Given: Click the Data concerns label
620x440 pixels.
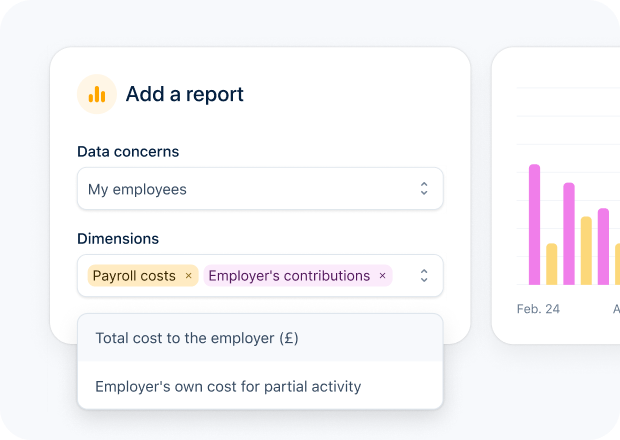Looking at the screenshot, I should (128, 151).
